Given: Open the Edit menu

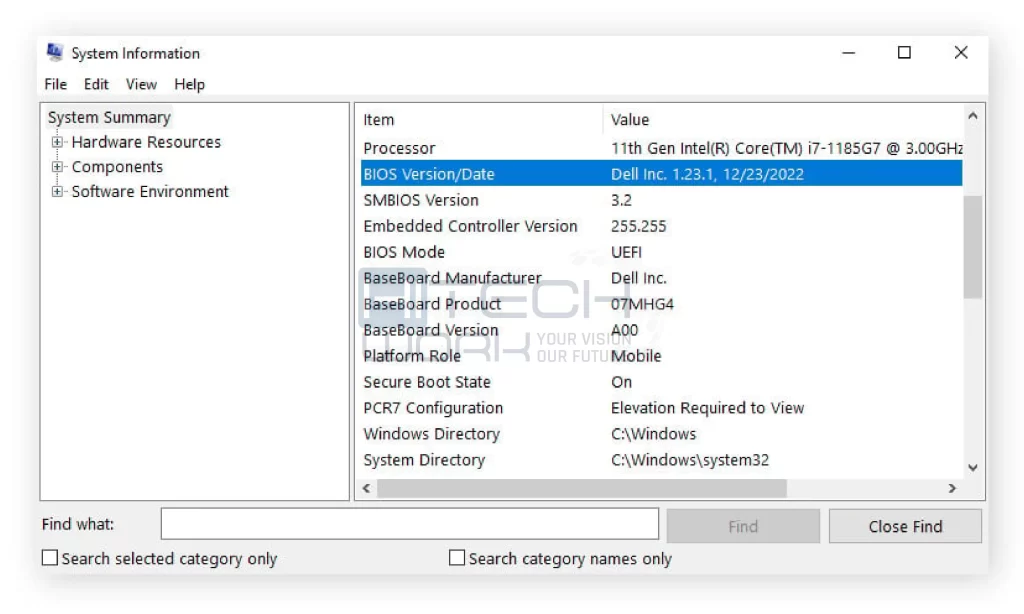Looking at the screenshot, I should click(x=96, y=84).
